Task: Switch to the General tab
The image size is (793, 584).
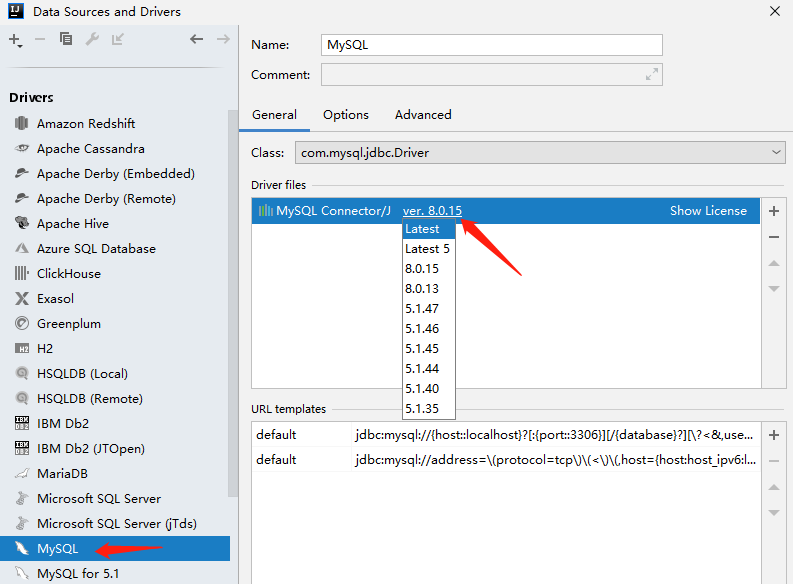Action: point(275,115)
